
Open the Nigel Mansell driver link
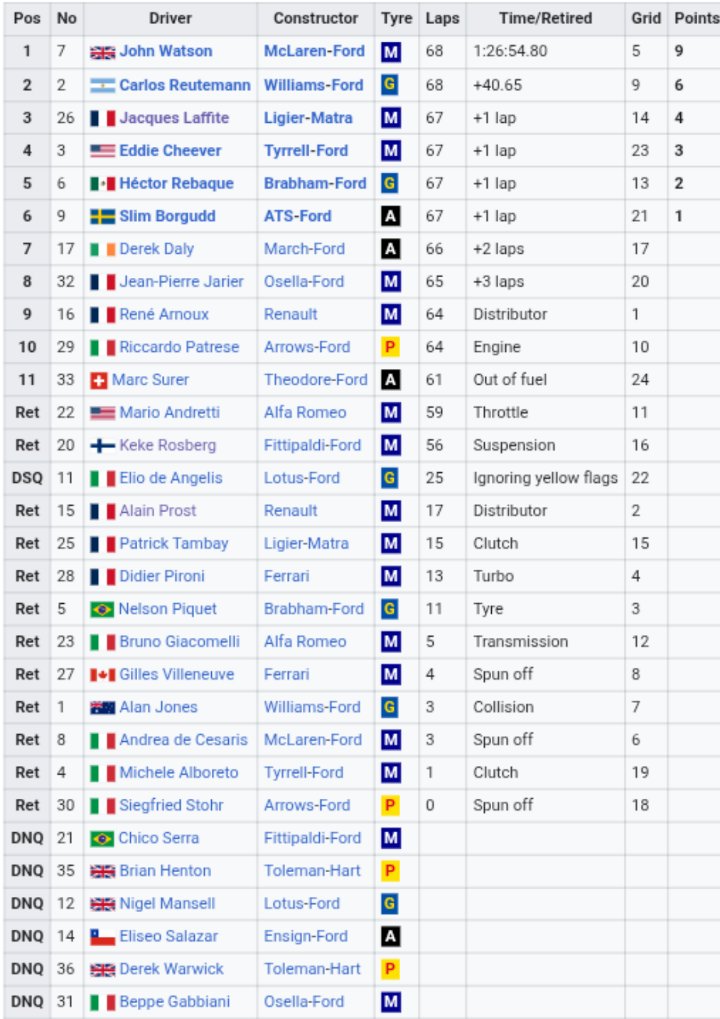click(167, 903)
